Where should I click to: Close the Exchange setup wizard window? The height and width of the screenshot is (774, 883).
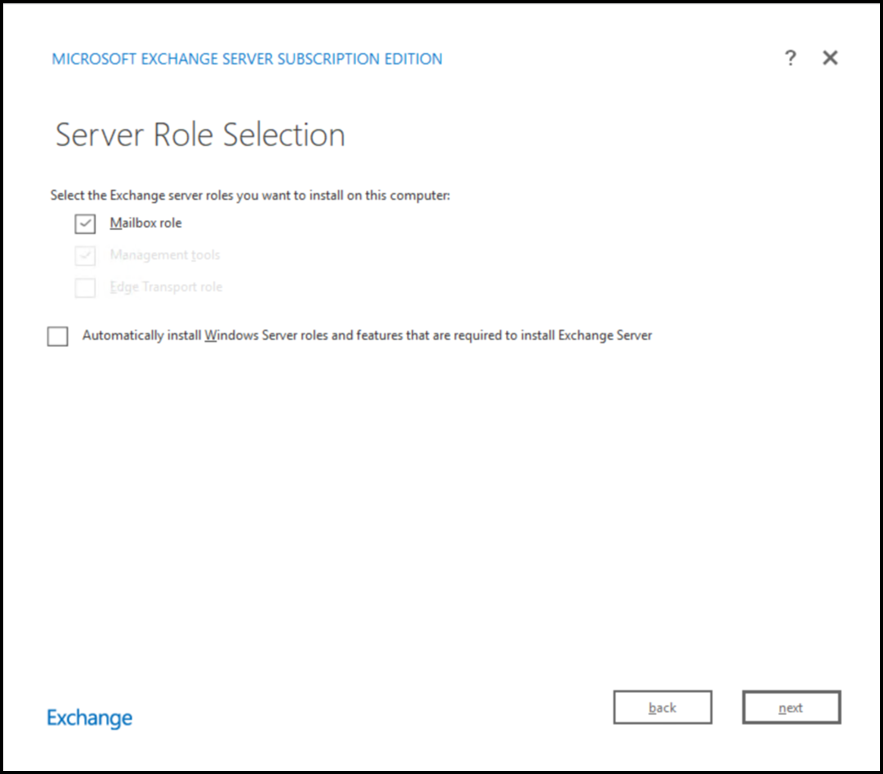tap(830, 58)
